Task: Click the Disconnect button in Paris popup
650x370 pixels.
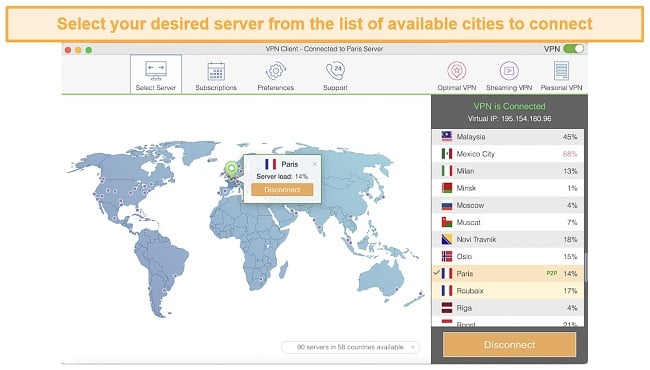Action: click(282, 190)
